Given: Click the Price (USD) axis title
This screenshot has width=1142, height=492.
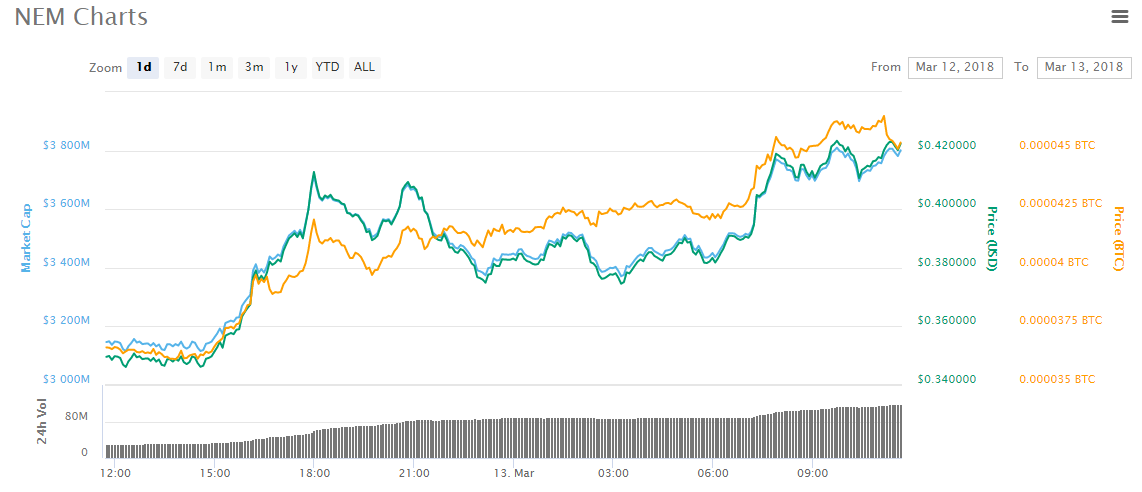Looking at the screenshot, I should coord(991,239).
